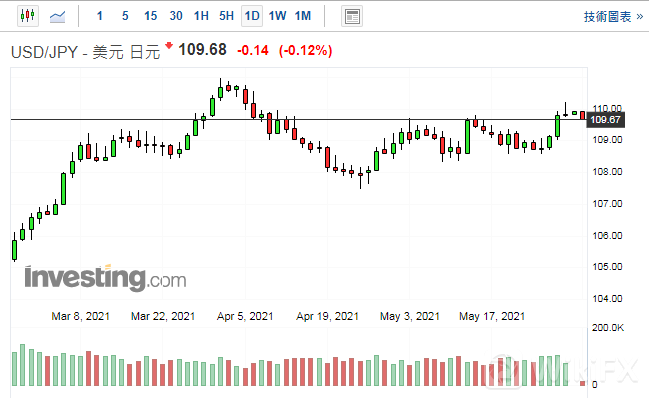Choose the 5 minute timeframe
This screenshot has width=649, height=405.
tap(125, 16)
